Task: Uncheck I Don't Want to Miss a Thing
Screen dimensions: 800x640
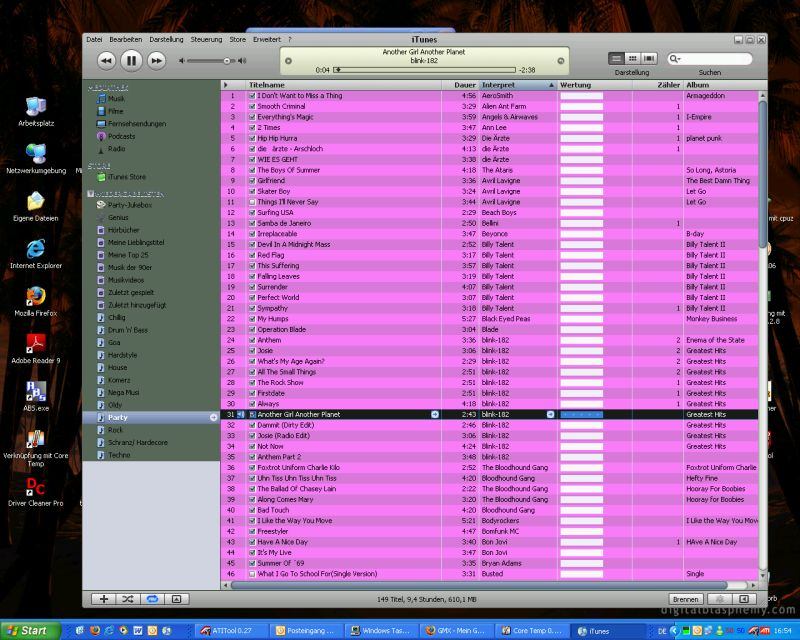Action: click(252, 95)
